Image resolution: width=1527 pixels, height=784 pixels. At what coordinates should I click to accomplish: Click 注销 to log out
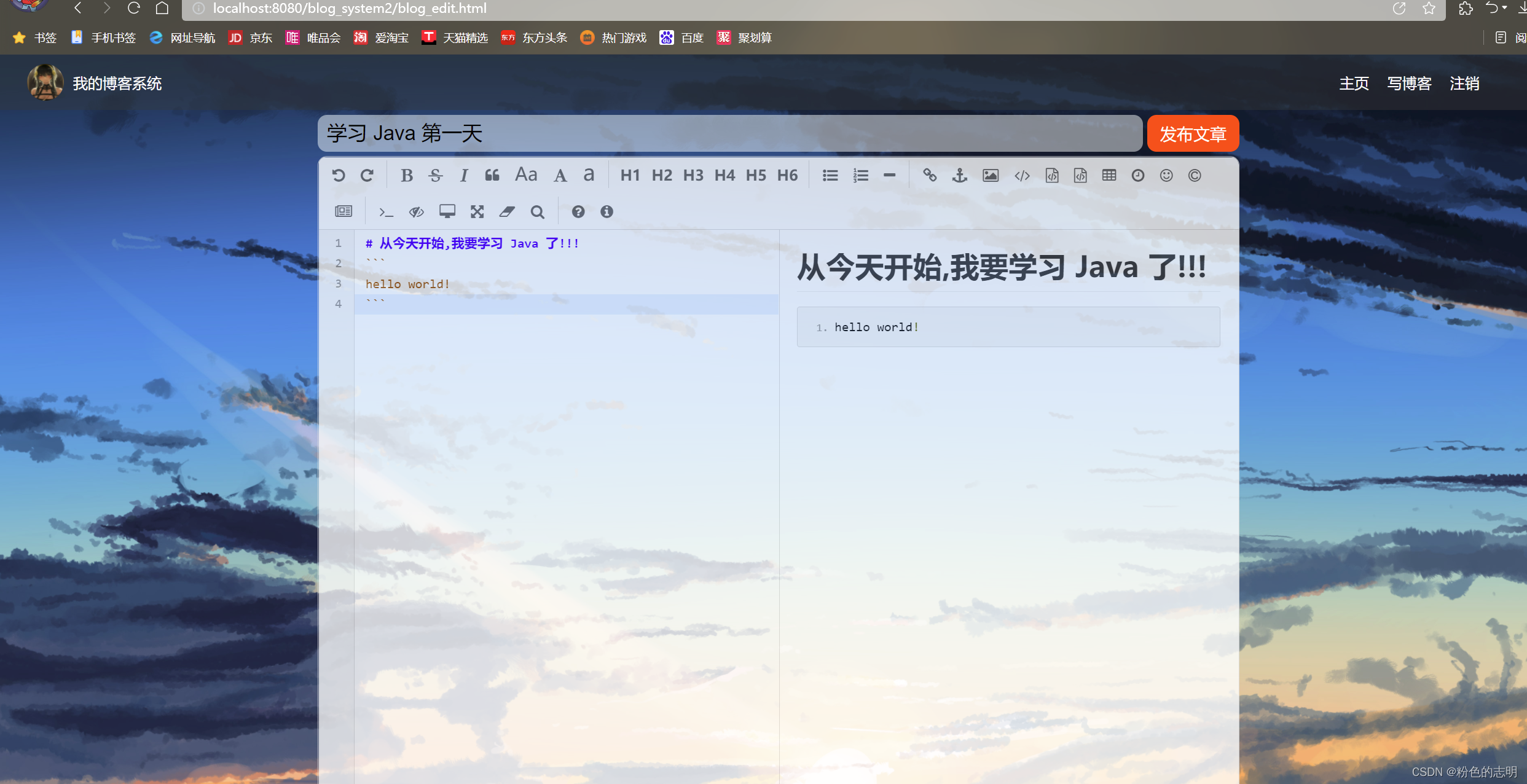[1465, 84]
